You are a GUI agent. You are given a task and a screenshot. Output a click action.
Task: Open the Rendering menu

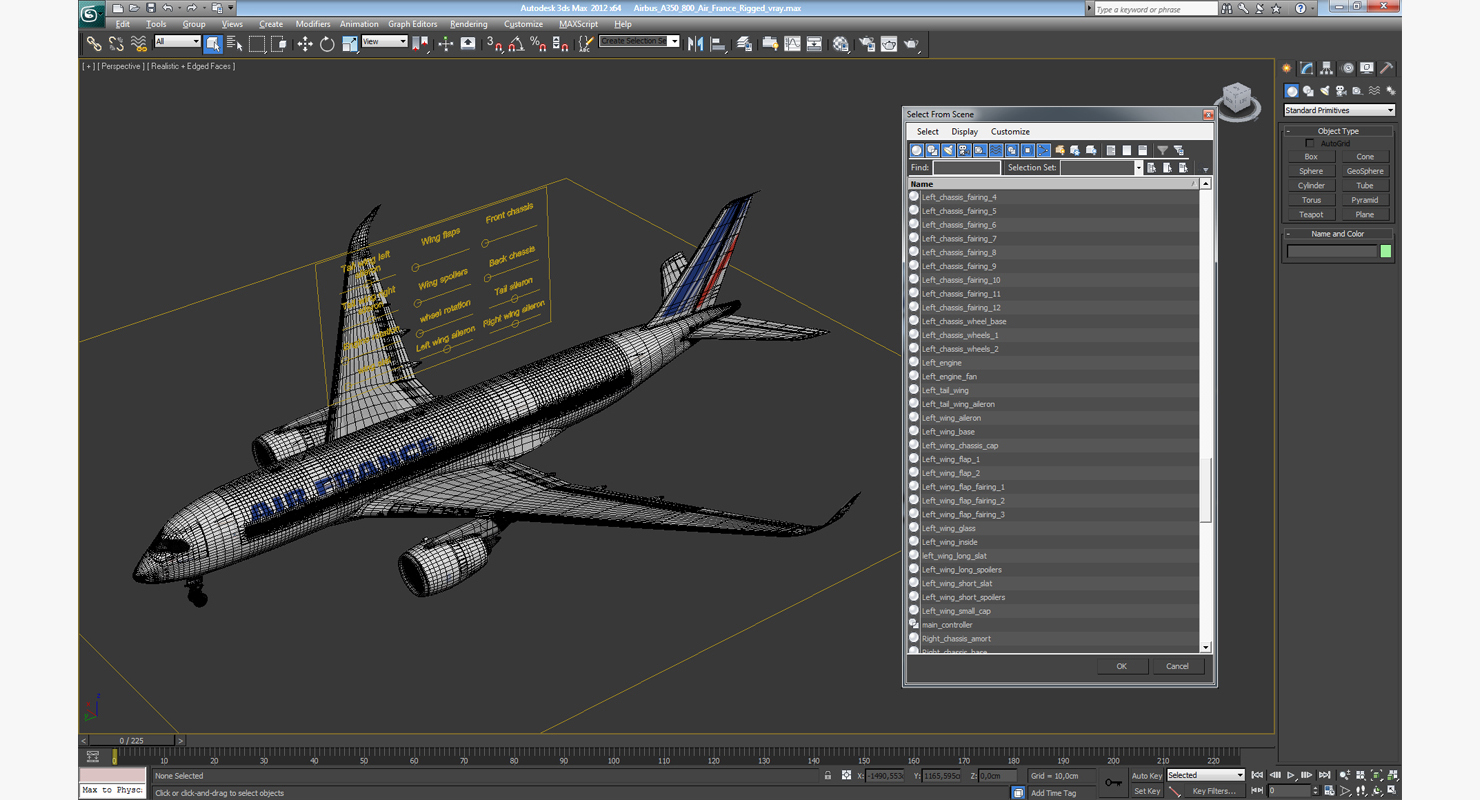(x=469, y=24)
